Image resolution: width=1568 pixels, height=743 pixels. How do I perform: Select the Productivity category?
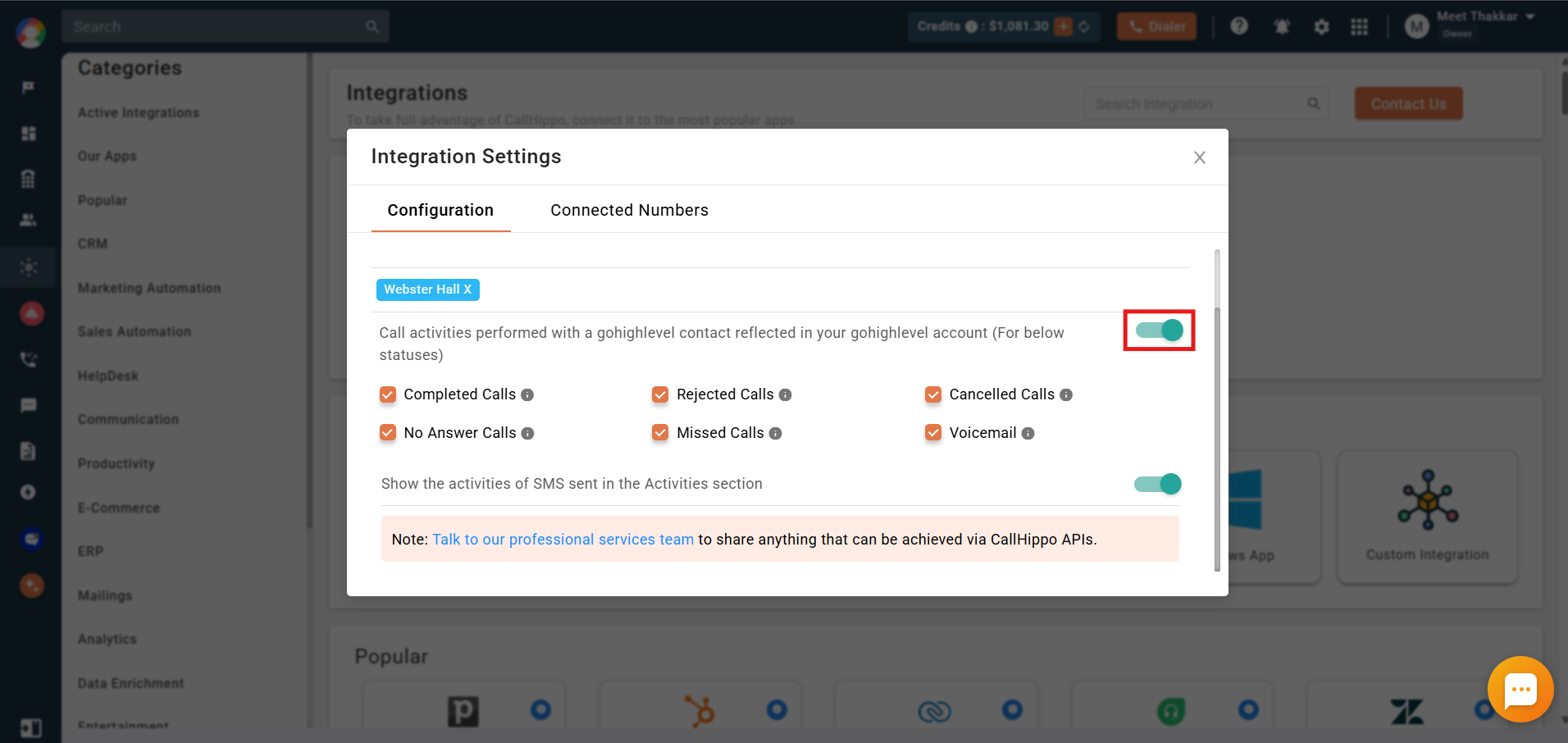pos(116,463)
